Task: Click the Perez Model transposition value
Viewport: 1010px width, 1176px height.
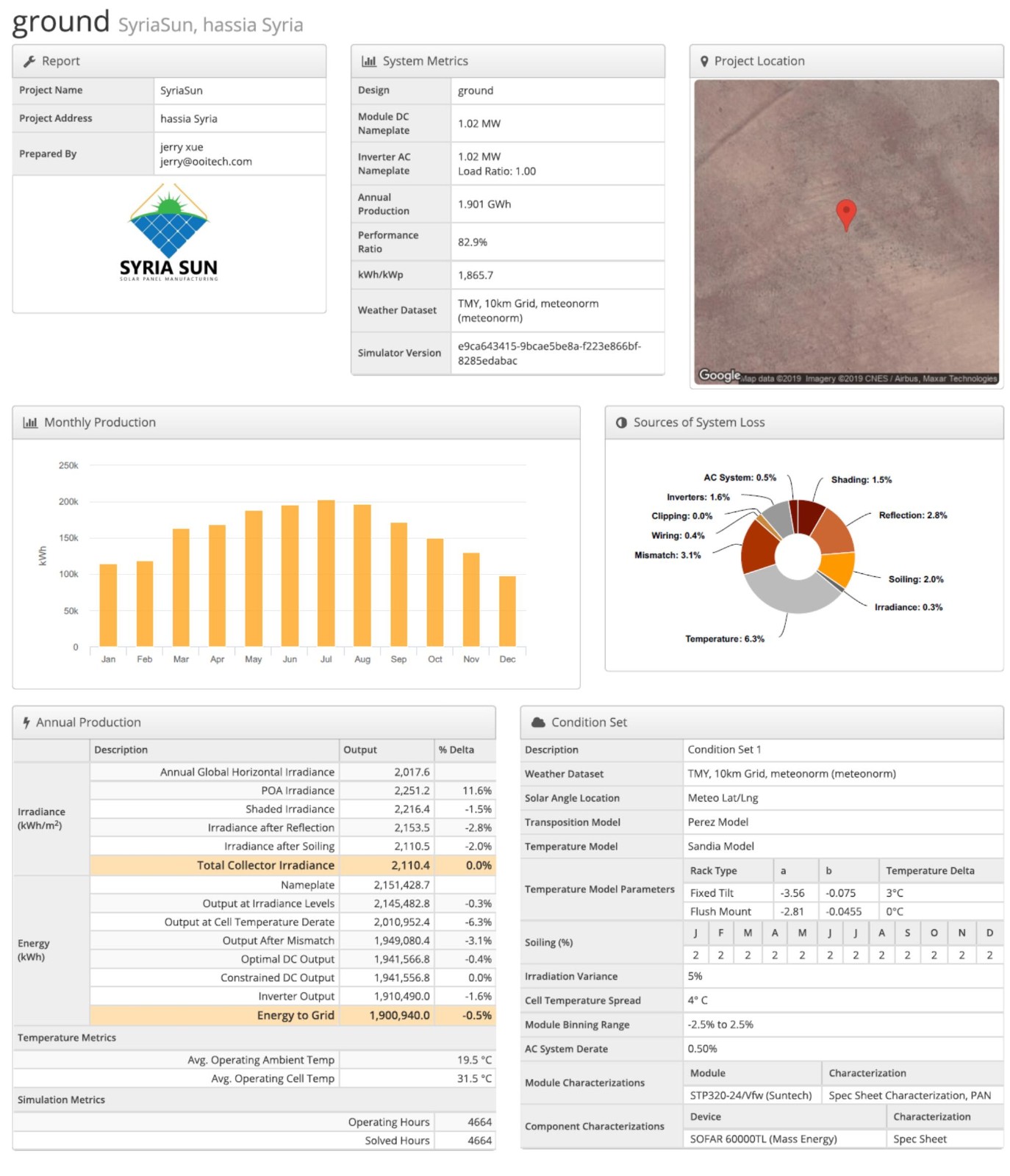Action: click(x=717, y=822)
